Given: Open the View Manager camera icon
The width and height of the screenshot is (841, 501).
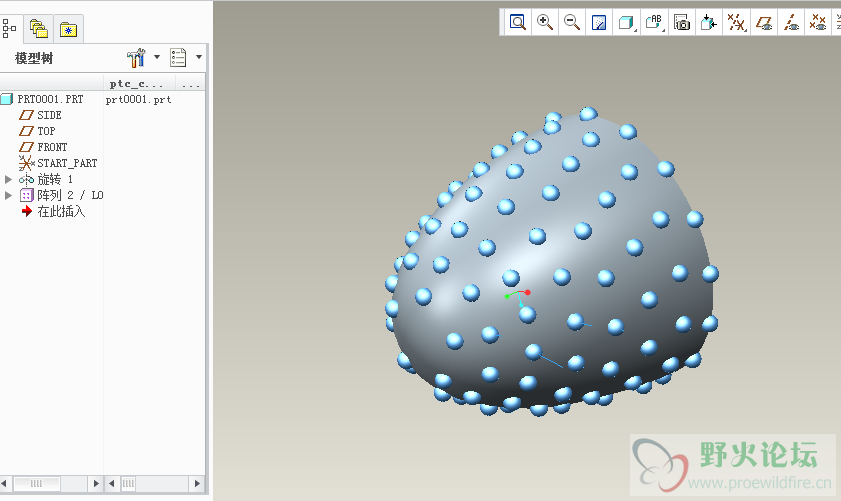Looking at the screenshot, I should click(682, 22).
